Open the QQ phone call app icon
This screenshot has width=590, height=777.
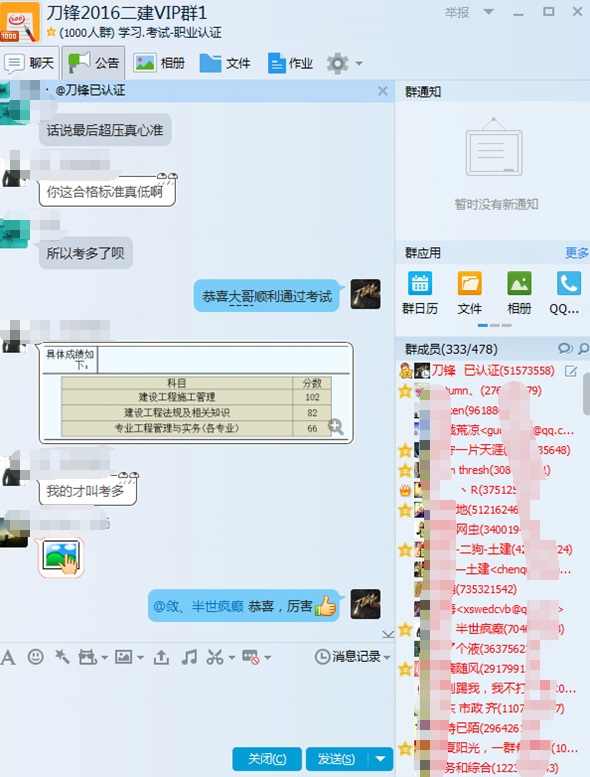[x=566, y=293]
